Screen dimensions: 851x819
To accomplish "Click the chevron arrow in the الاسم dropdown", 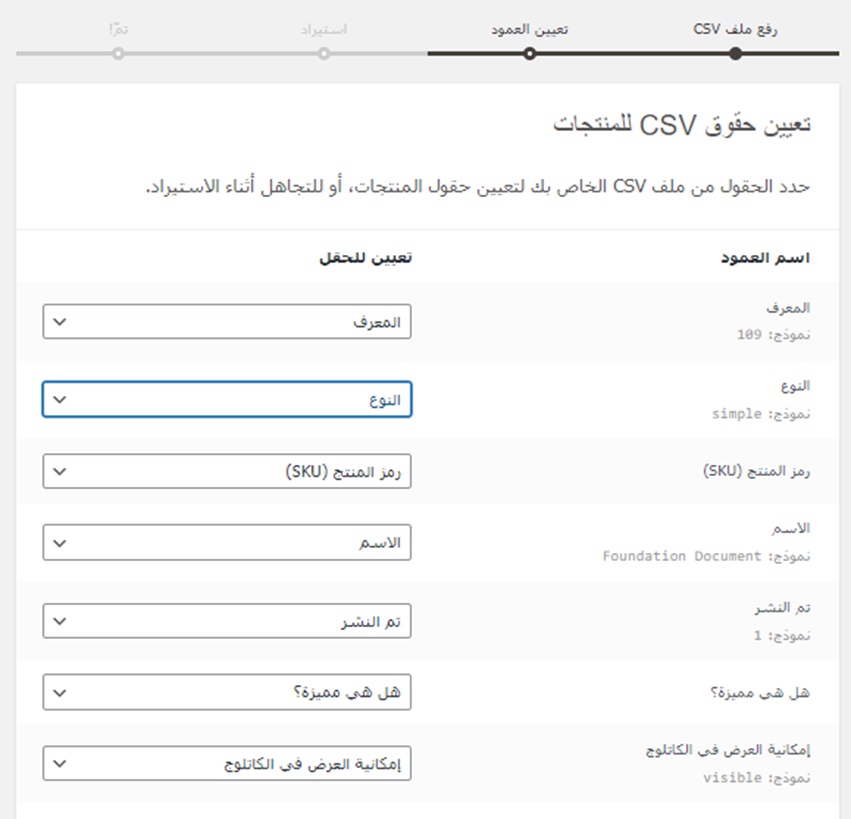I will [59, 543].
